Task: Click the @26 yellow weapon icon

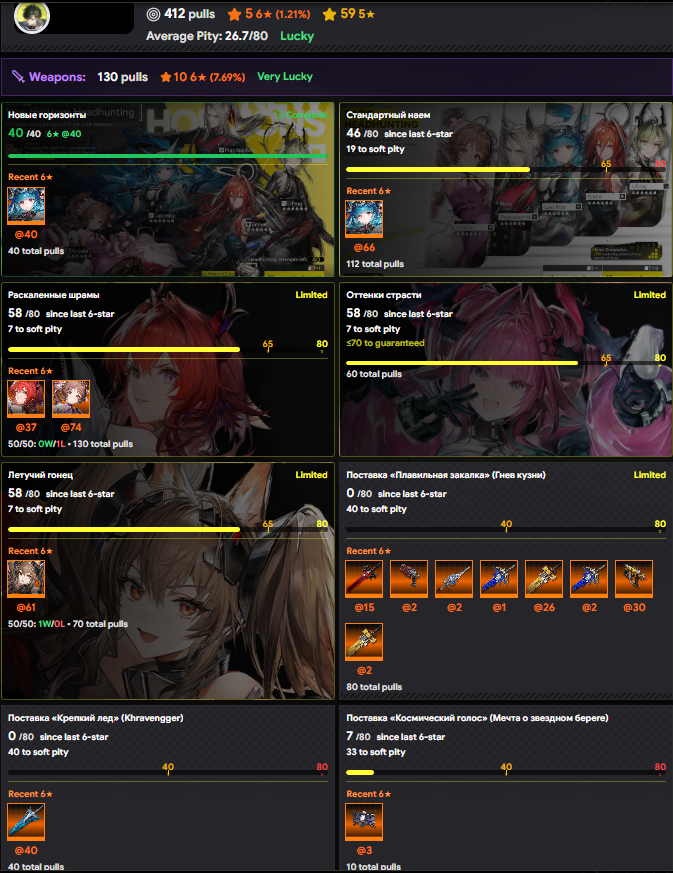Action: click(544, 579)
